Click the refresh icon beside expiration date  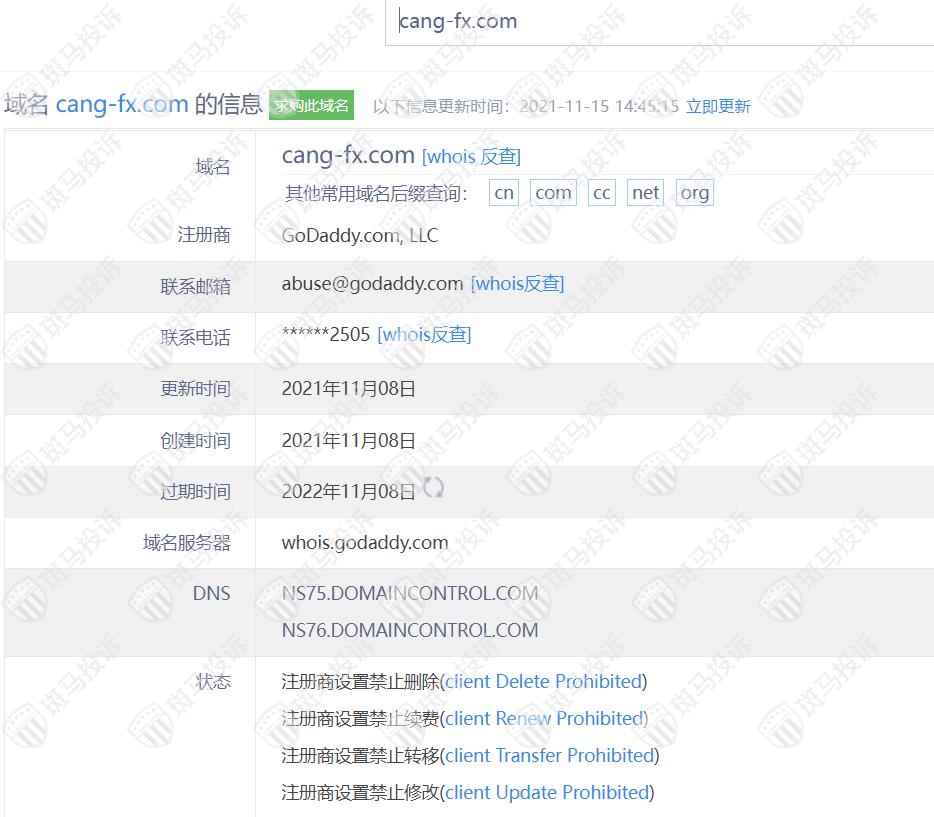[433, 488]
